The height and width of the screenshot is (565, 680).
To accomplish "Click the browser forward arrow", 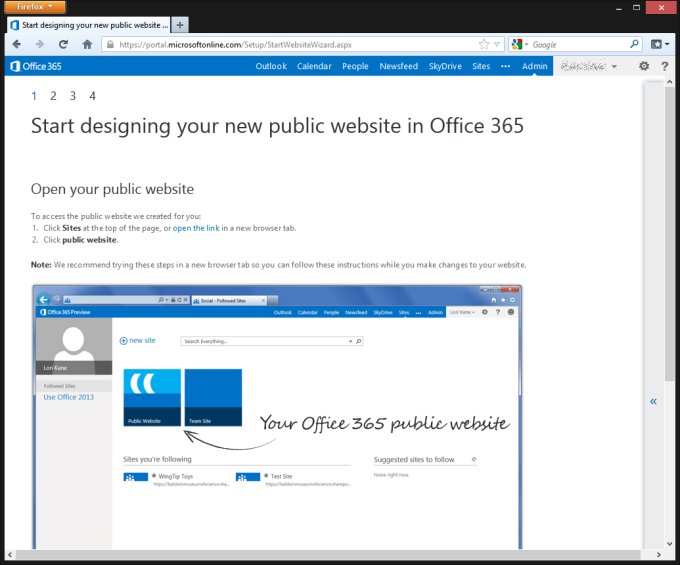I will coord(40,44).
